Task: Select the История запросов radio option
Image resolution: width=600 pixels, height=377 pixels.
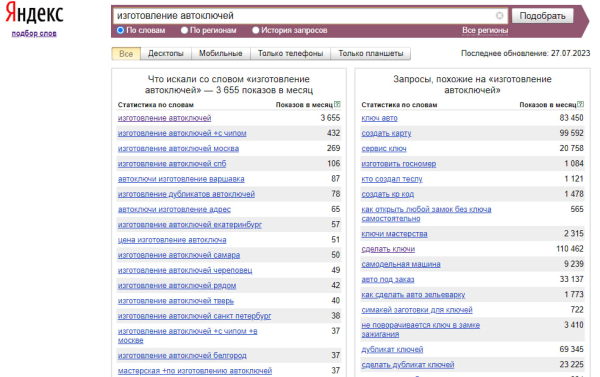Action: pyautogui.click(x=256, y=30)
